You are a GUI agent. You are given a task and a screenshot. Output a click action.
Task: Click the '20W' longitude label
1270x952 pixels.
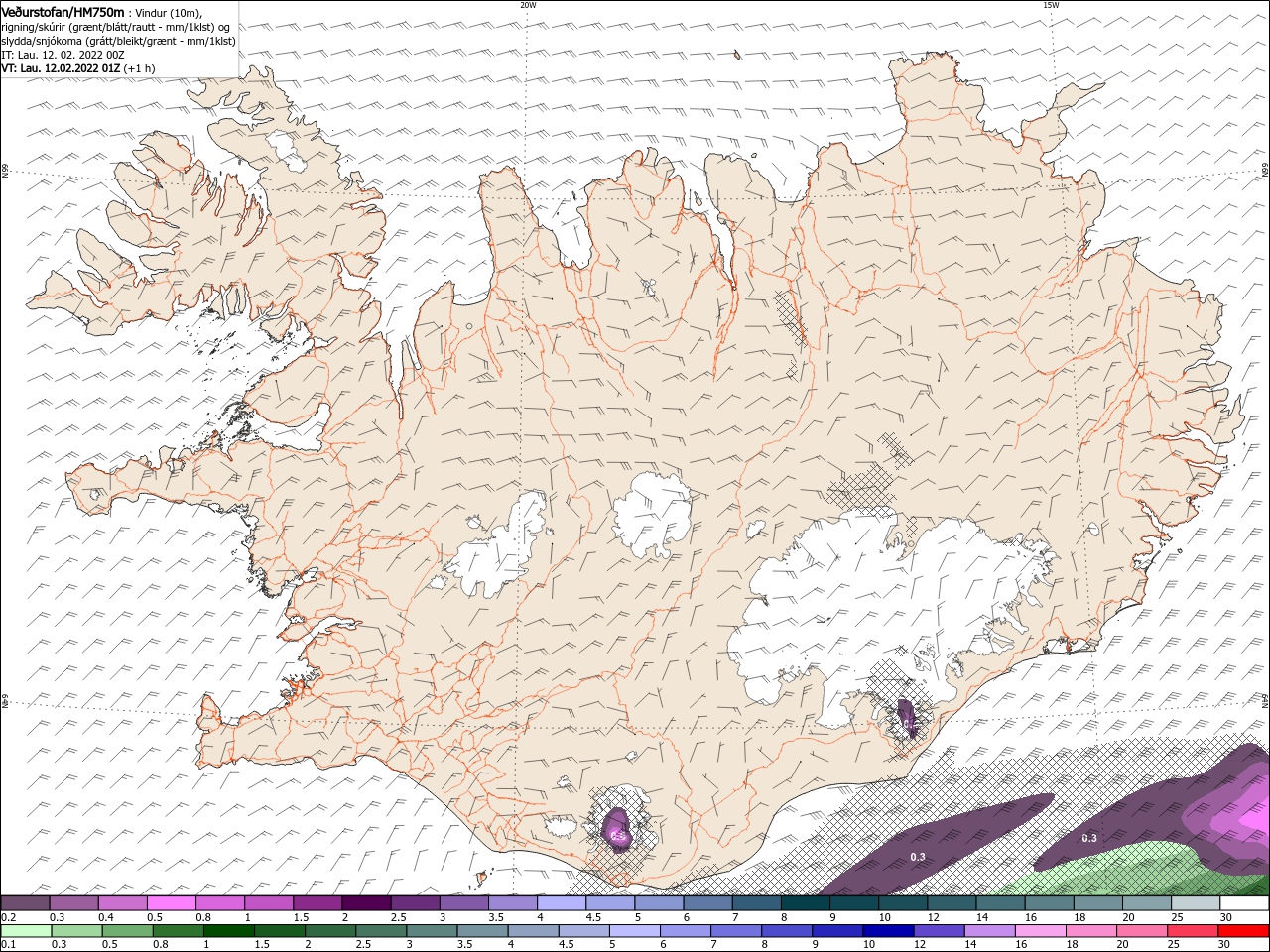(x=528, y=5)
